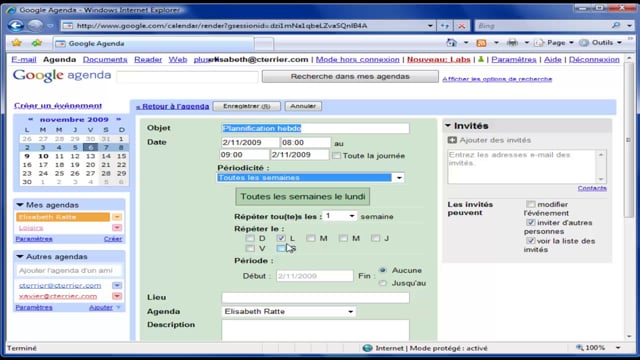Select 10 in the November mini calendar
640x360 pixels.
[43, 156]
